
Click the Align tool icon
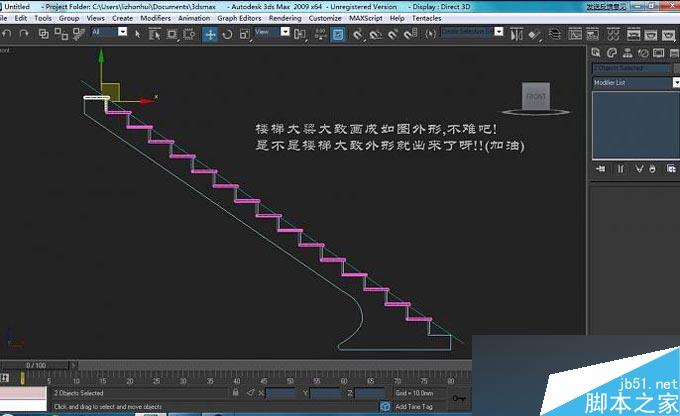point(535,34)
